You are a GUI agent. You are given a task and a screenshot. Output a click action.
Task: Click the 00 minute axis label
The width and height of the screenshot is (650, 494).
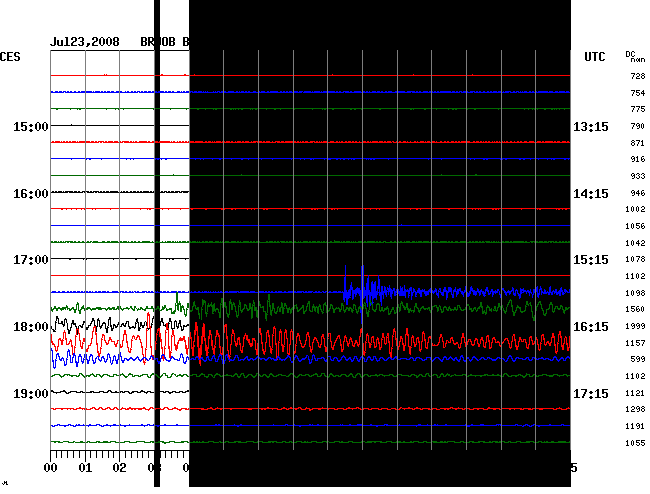(x=51, y=468)
